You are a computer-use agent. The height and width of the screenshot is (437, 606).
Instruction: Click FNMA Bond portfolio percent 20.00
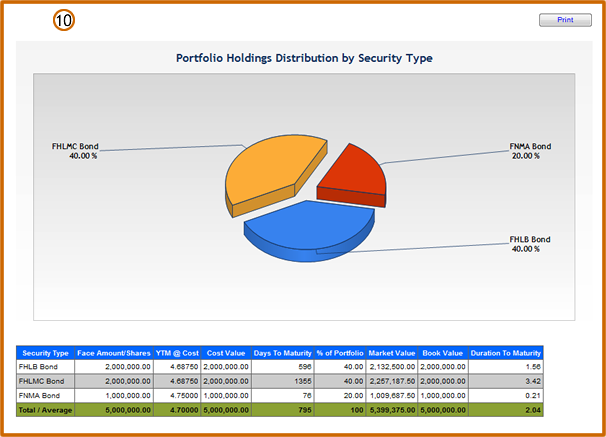click(340, 395)
